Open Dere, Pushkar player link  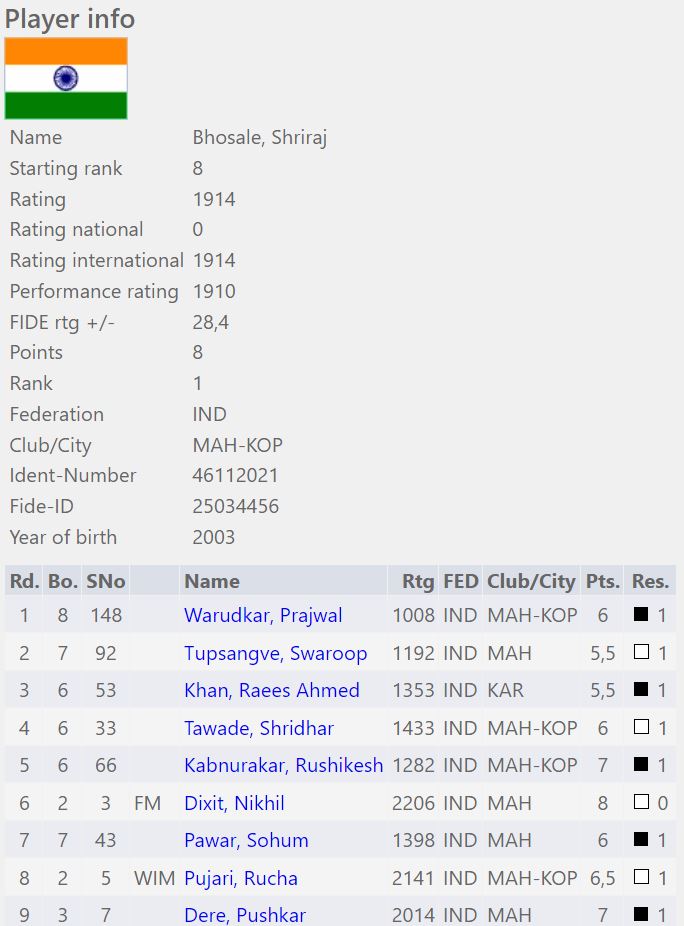click(245, 915)
